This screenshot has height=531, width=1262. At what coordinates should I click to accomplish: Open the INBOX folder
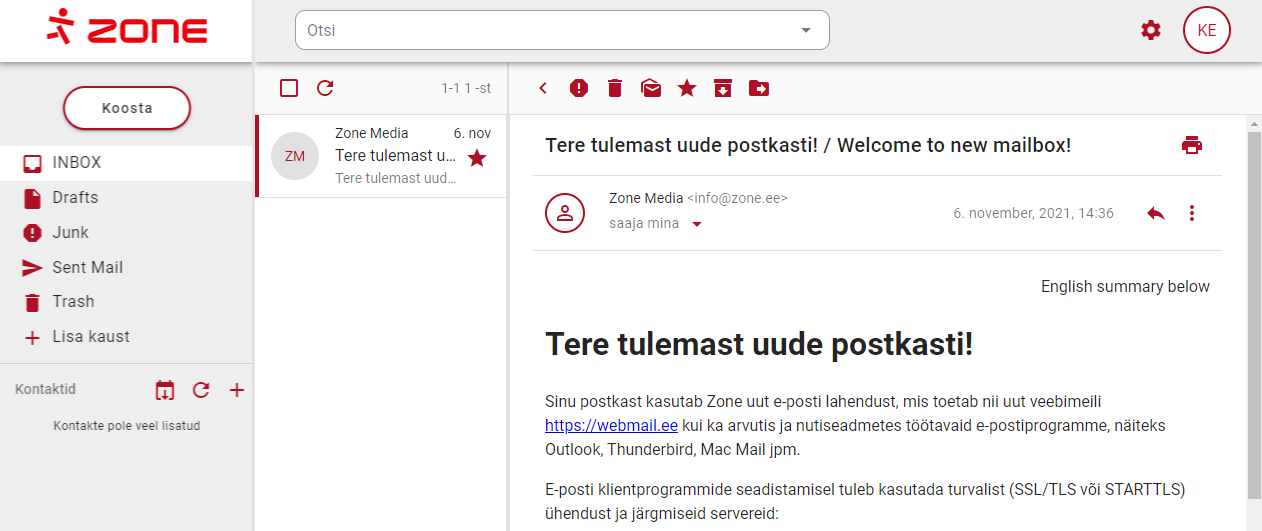(x=126, y=163)
